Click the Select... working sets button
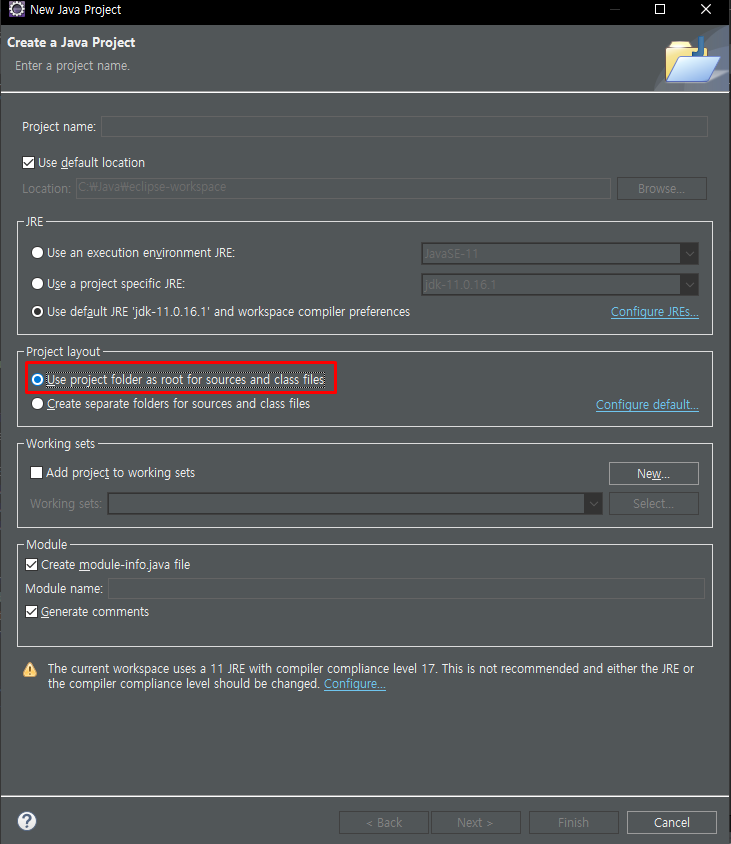 [x=653, y=504]
